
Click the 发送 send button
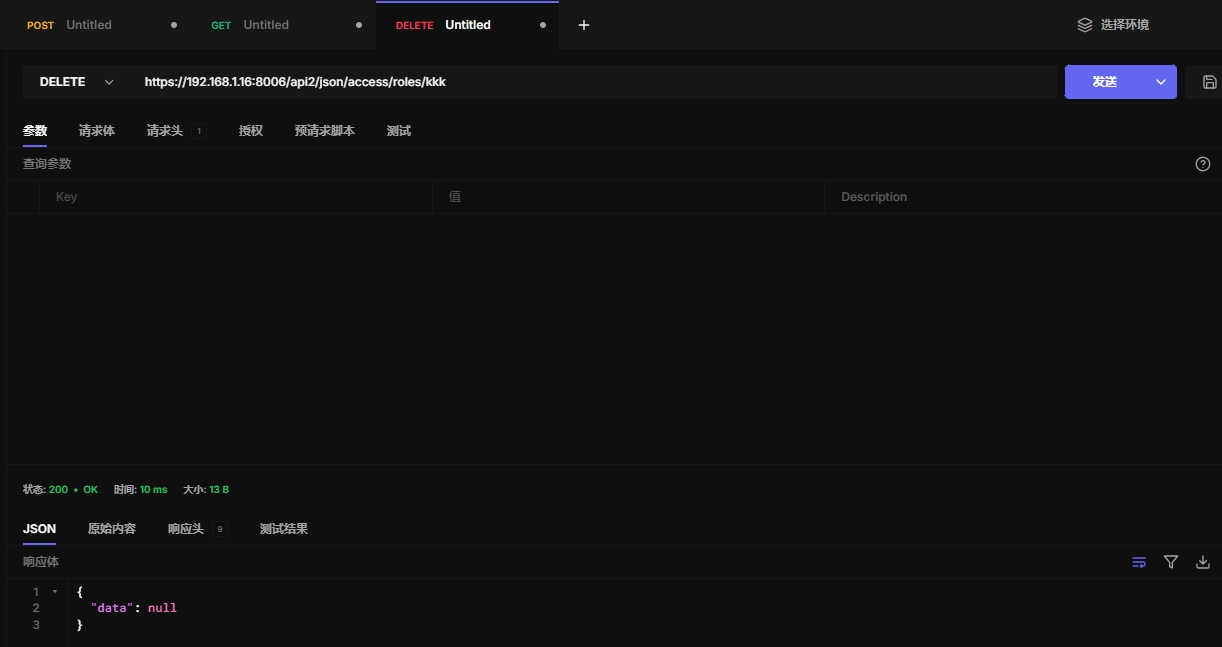point(1105,82)
